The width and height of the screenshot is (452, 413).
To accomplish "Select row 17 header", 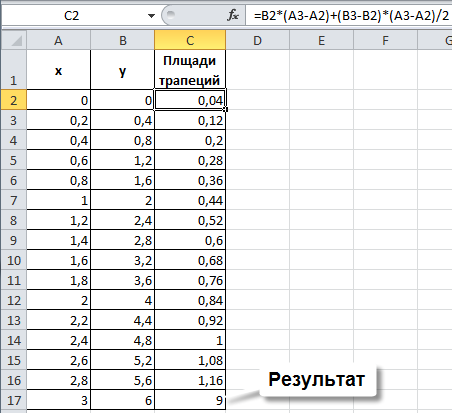I will click(14, 400).
